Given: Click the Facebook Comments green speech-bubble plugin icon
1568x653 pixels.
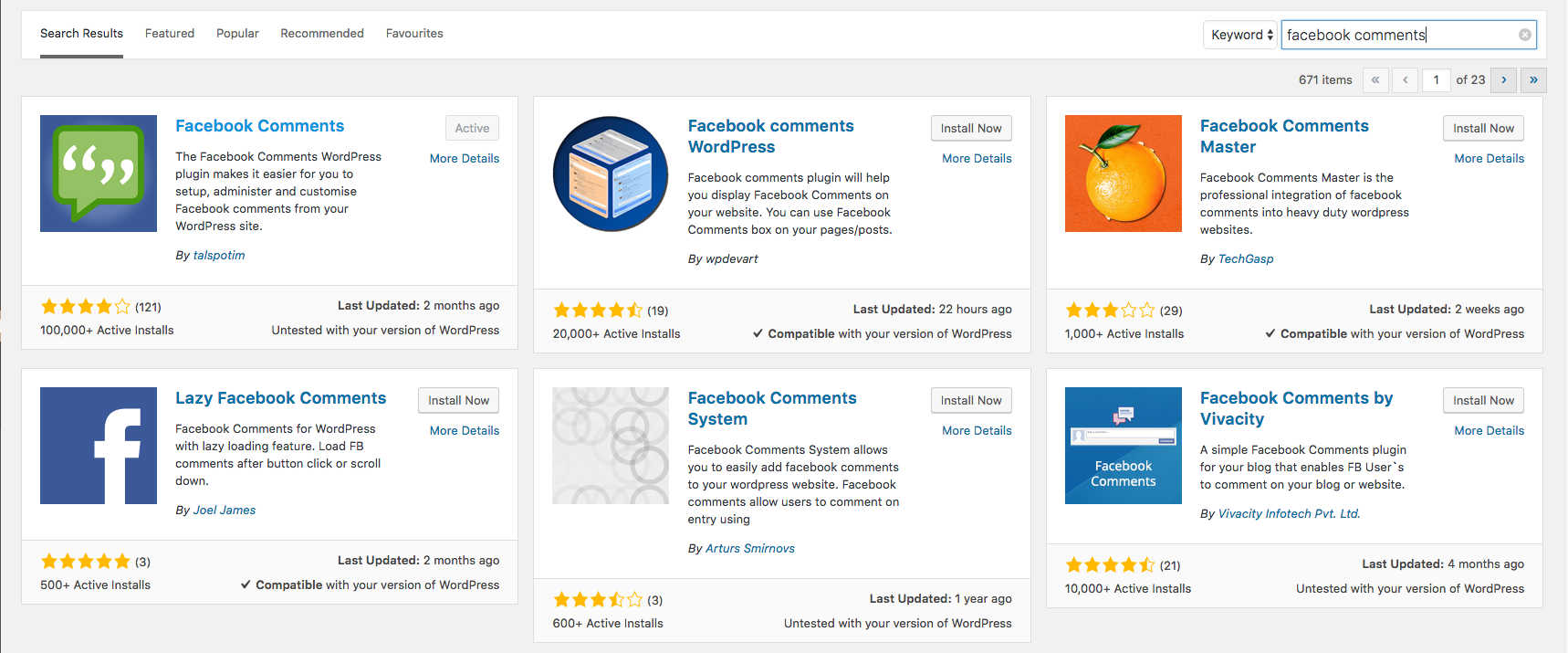Looking at the screenshot, I should (x=99, y=174).
